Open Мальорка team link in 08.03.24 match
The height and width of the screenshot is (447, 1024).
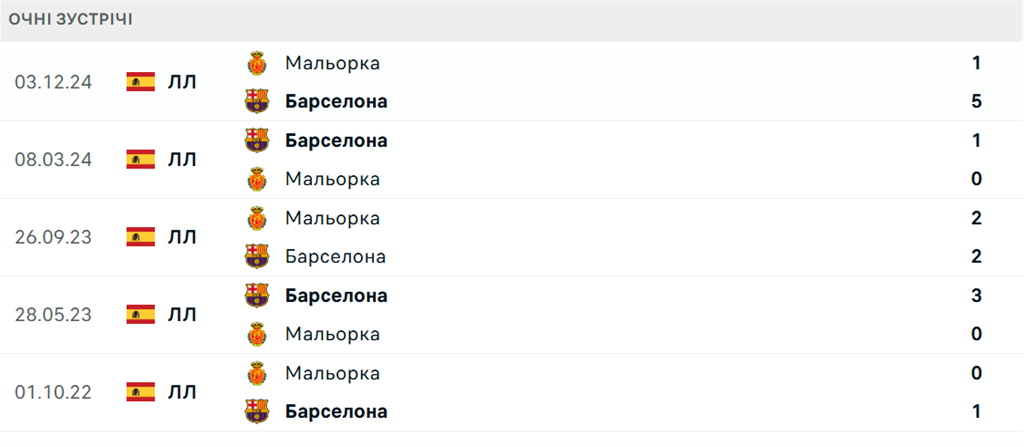pos(332,179)
